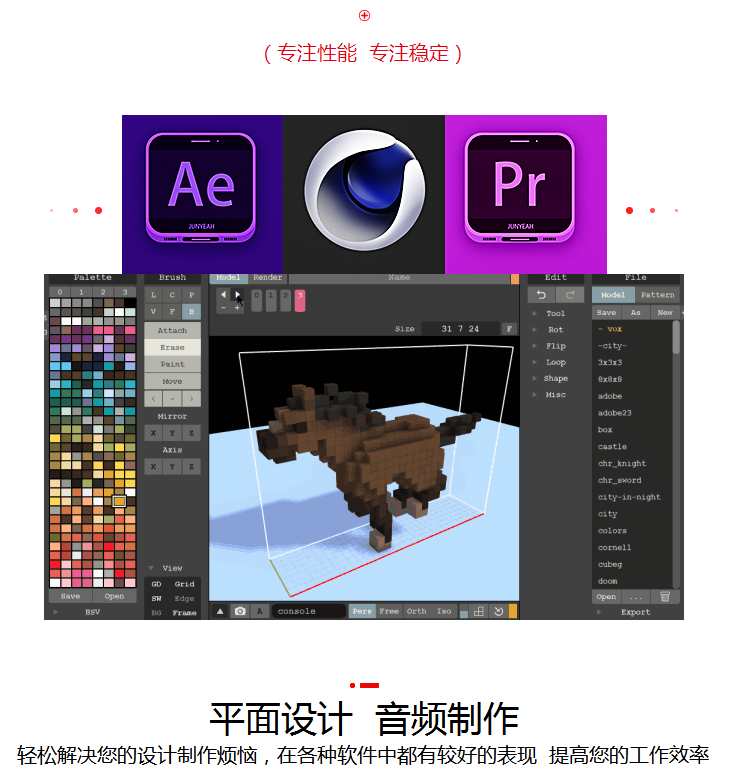
Task: Toggle Mirror X axis
Action: 153,433
